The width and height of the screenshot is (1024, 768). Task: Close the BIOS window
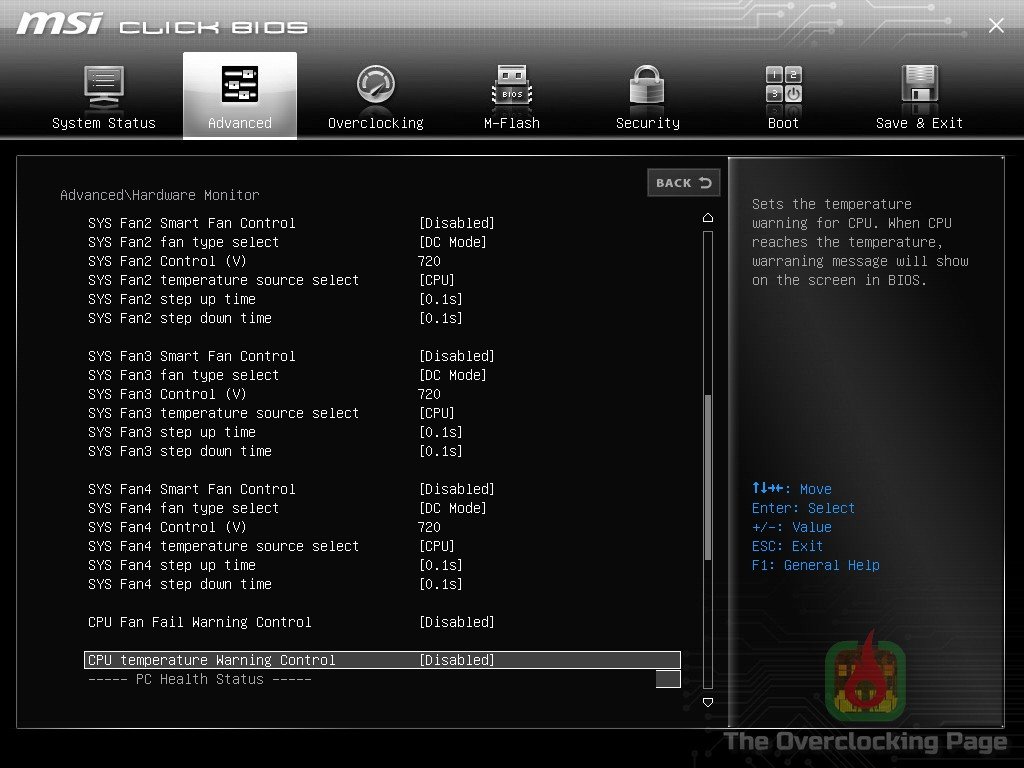point(996,25)
